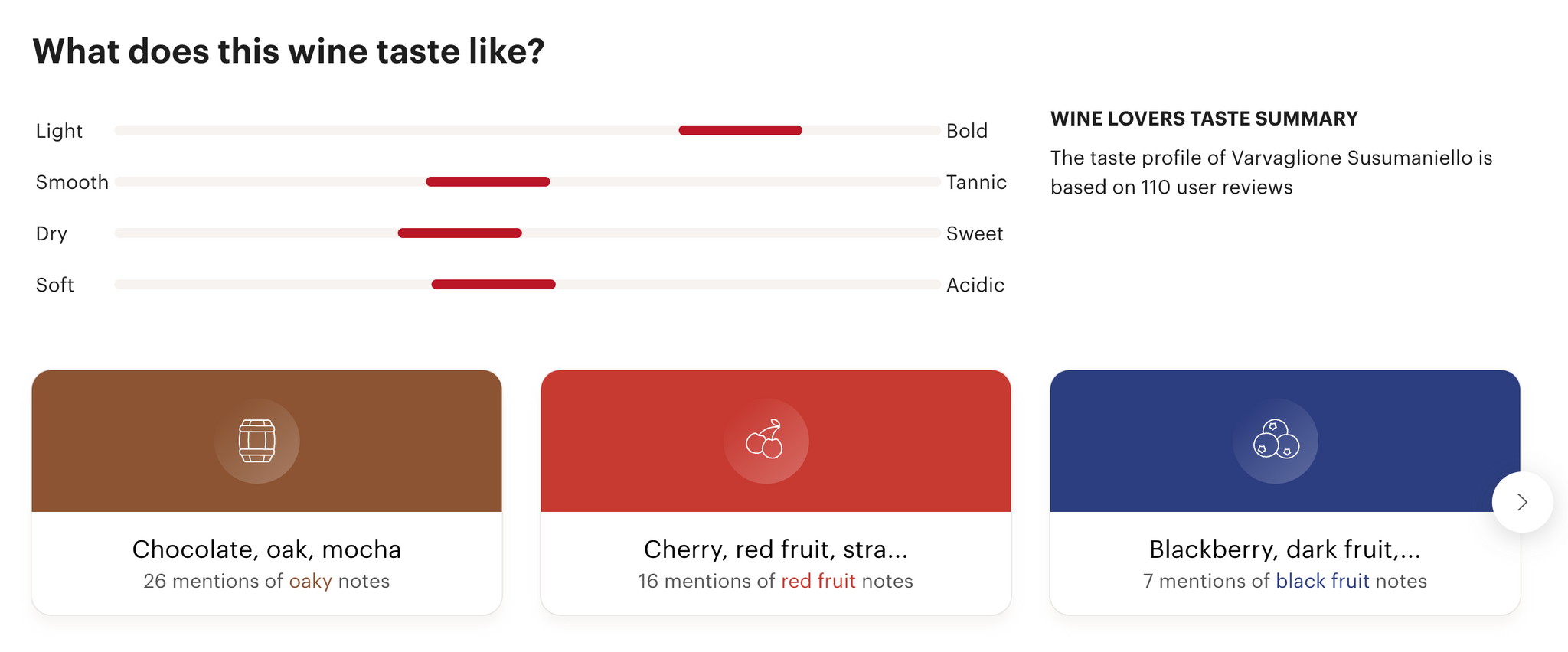Click the cherry icon
The width and height of the screenshot is (1568, 652).
point(766,440)
